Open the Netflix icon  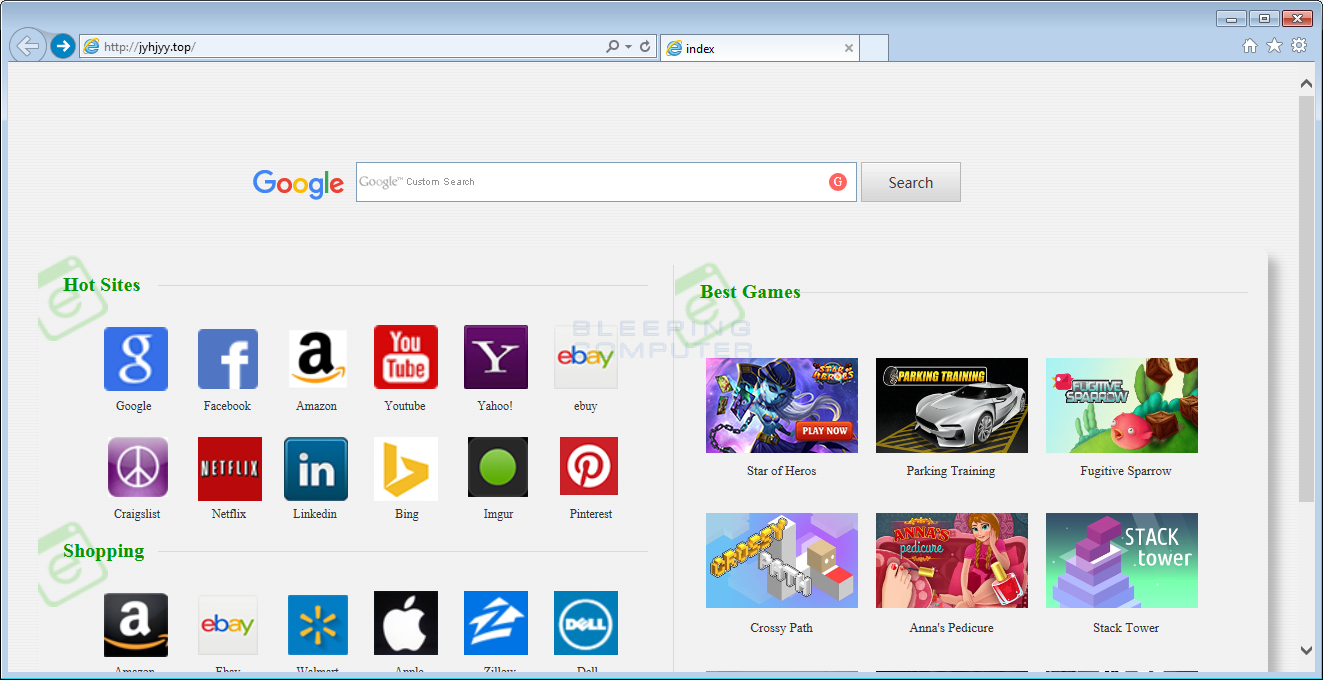pos(230,469)
